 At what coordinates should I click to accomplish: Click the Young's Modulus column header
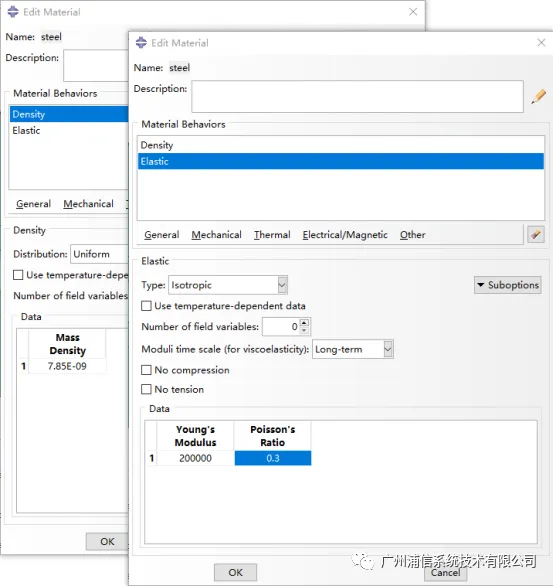tap(195, 436)
